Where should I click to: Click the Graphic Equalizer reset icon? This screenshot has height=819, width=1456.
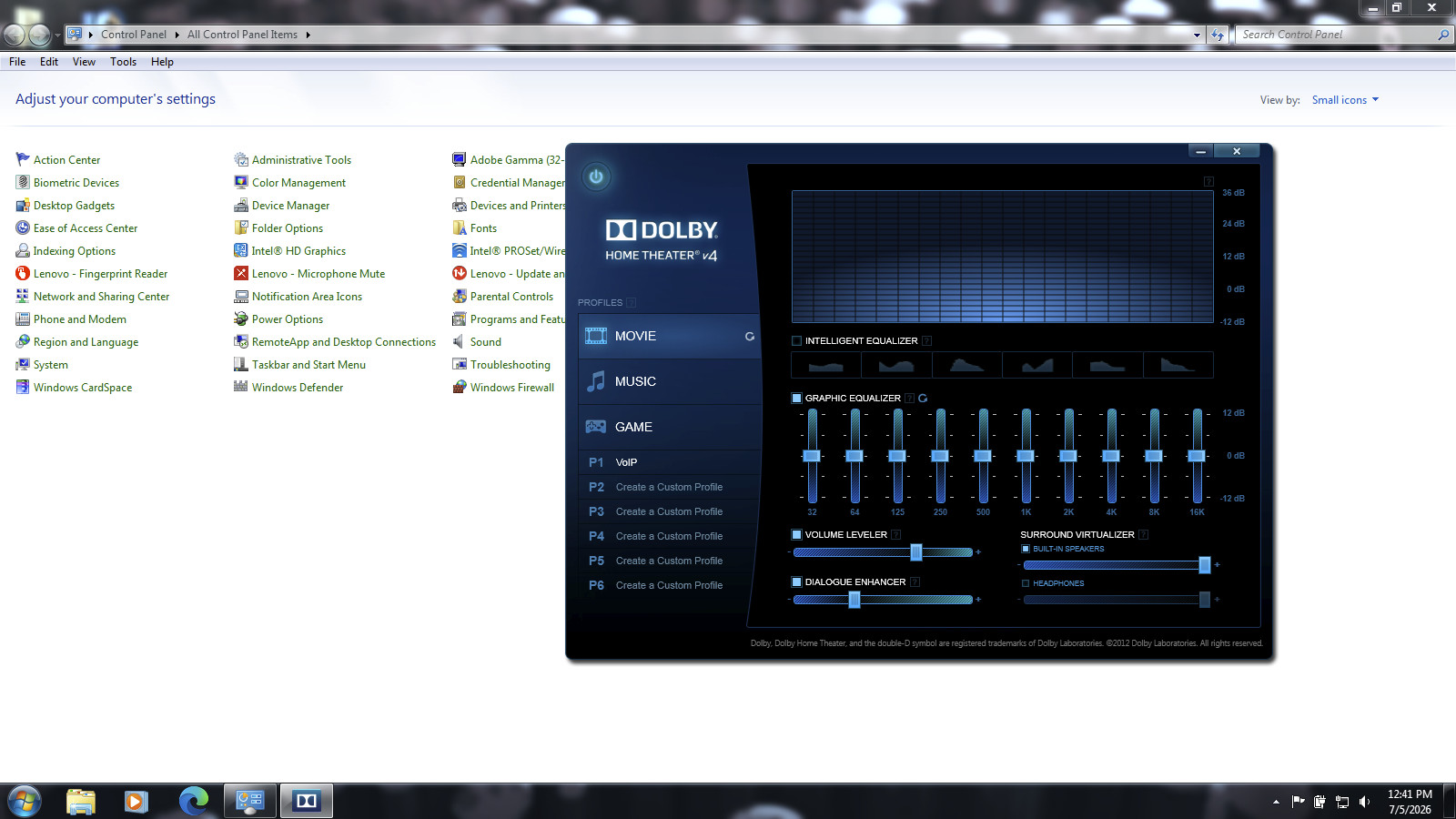coord(923,399)
